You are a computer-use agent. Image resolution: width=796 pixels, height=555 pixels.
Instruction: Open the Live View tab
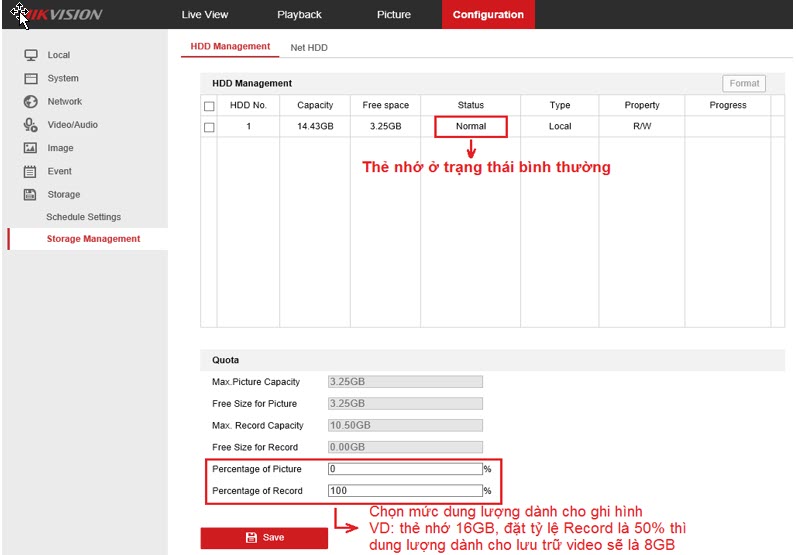[205, 15]
